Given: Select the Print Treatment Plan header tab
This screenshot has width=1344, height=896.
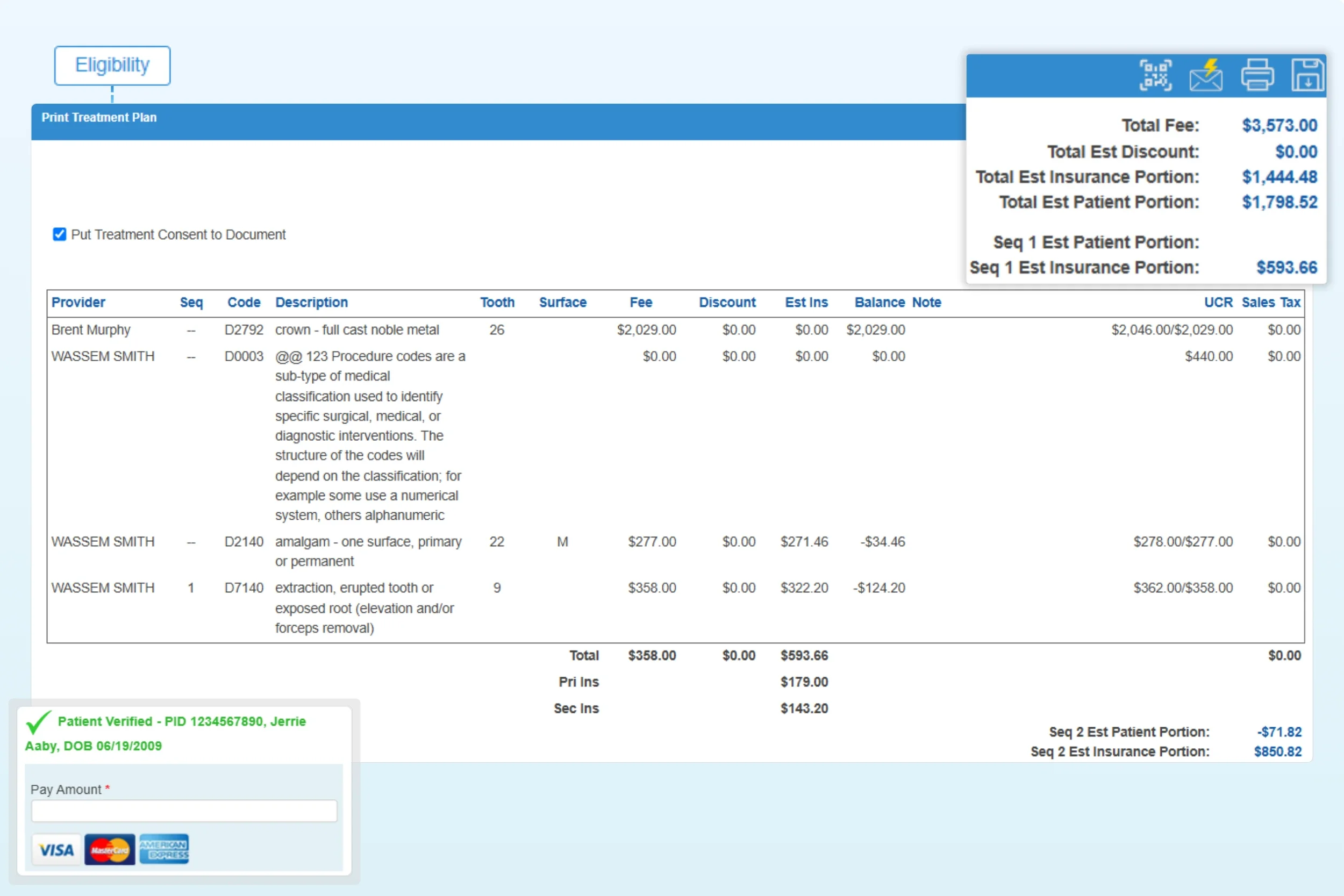Looking at the screenshot, I should pos(99,117).
